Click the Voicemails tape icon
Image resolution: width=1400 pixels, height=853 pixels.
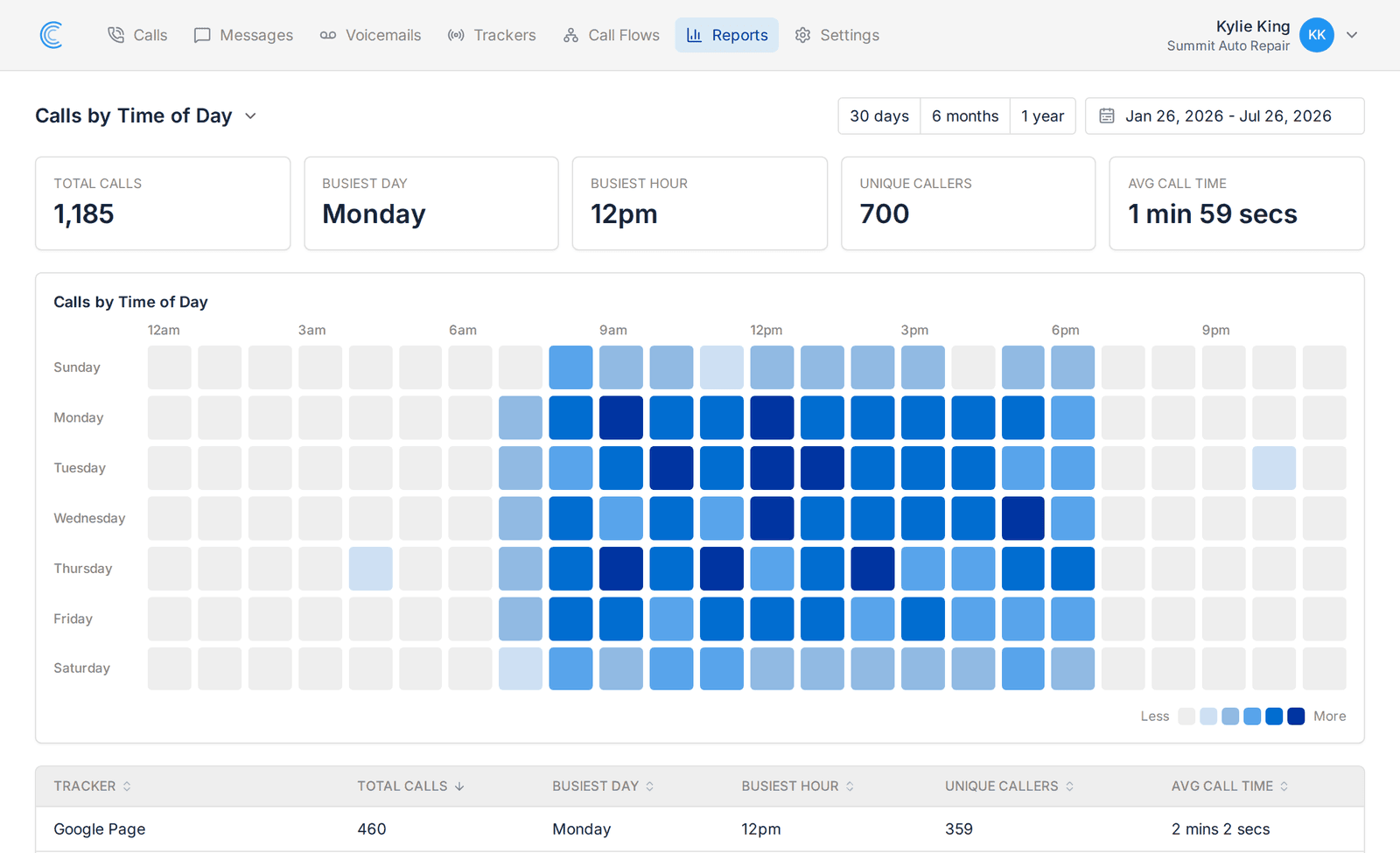(328, 35)
